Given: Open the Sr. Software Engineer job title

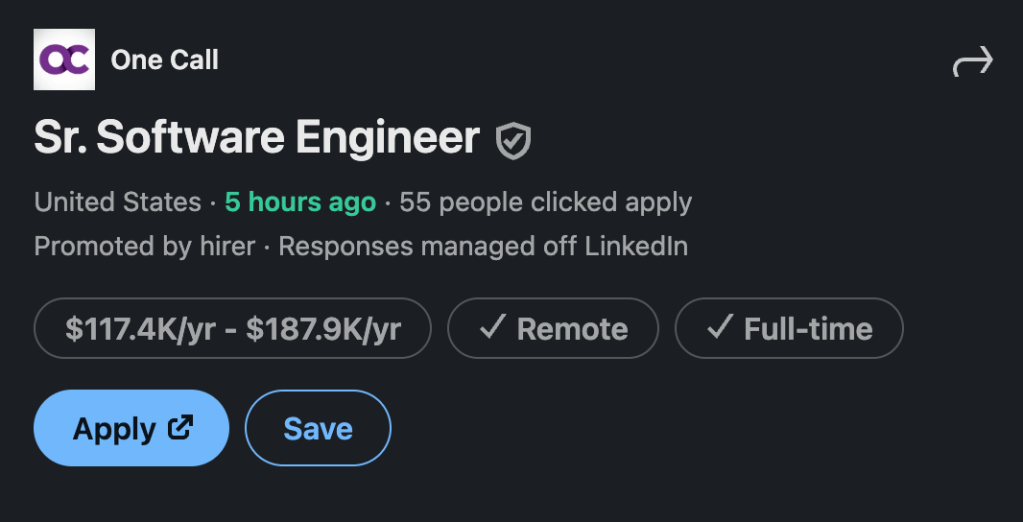Looking at the screenshot, I should click(x=257, y=138).
